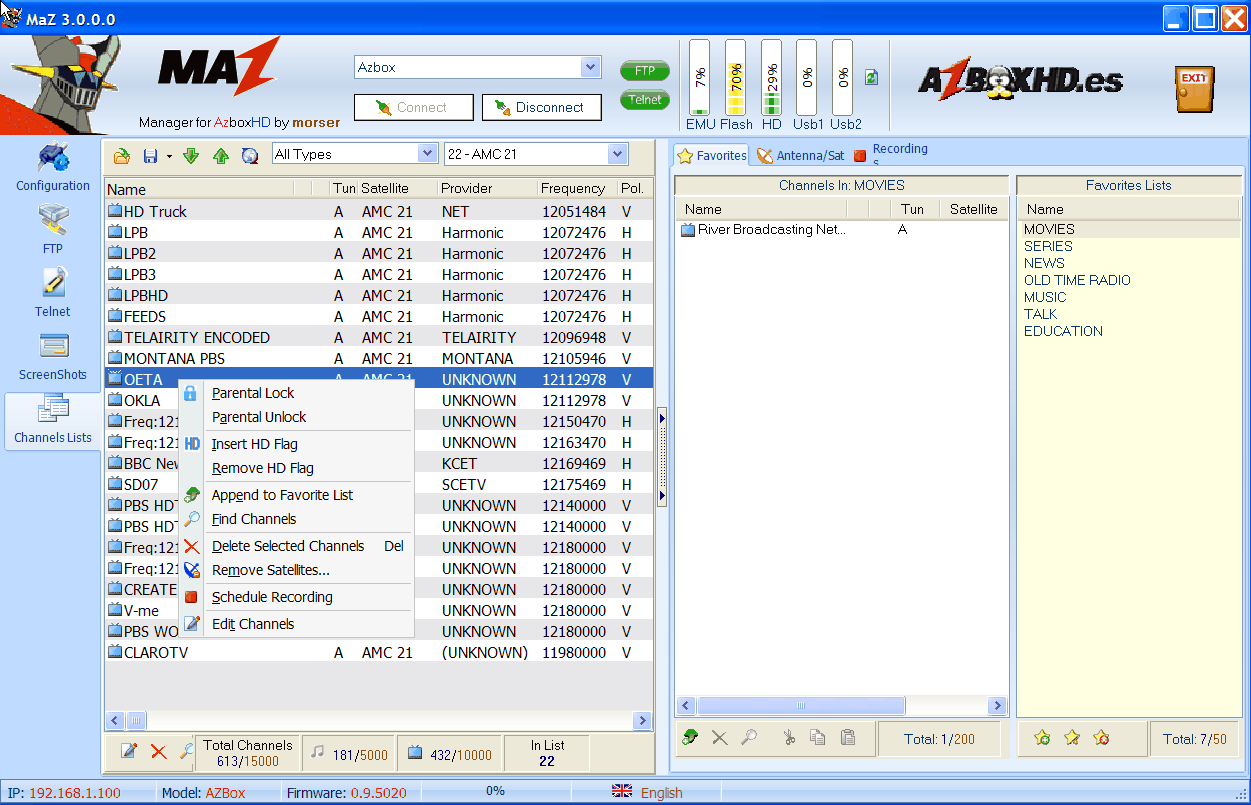Click the delete favorites list star icon
The height and width of the screenshot is (805, 1251).
(x=1102, y=738)
